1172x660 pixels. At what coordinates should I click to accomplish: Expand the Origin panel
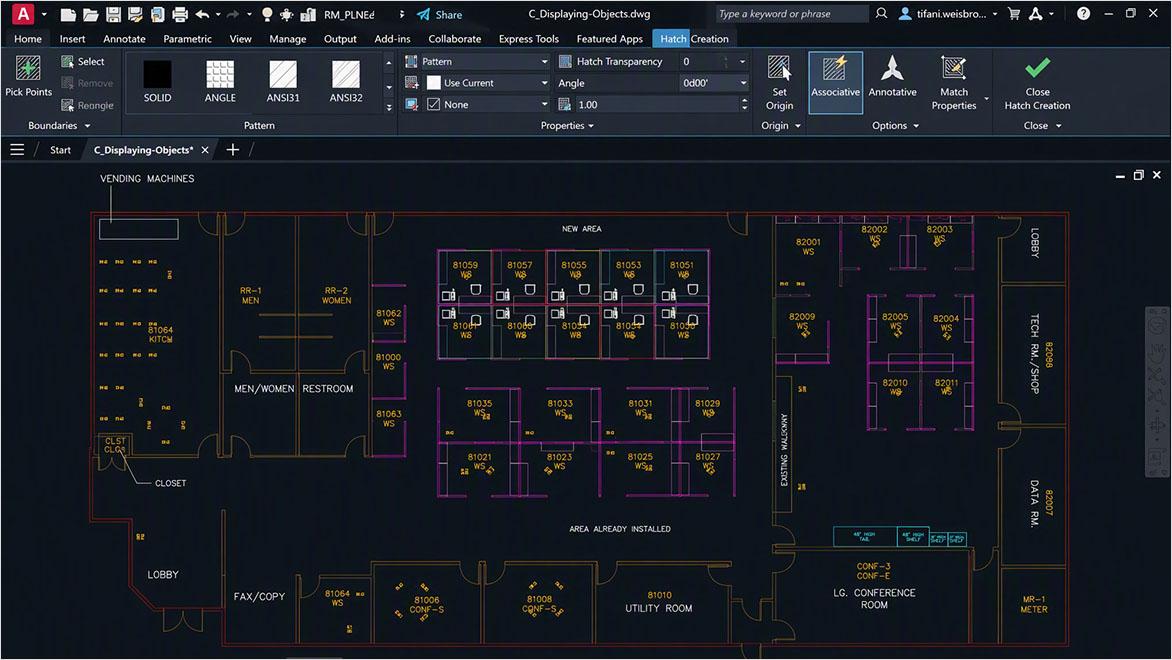780,126
